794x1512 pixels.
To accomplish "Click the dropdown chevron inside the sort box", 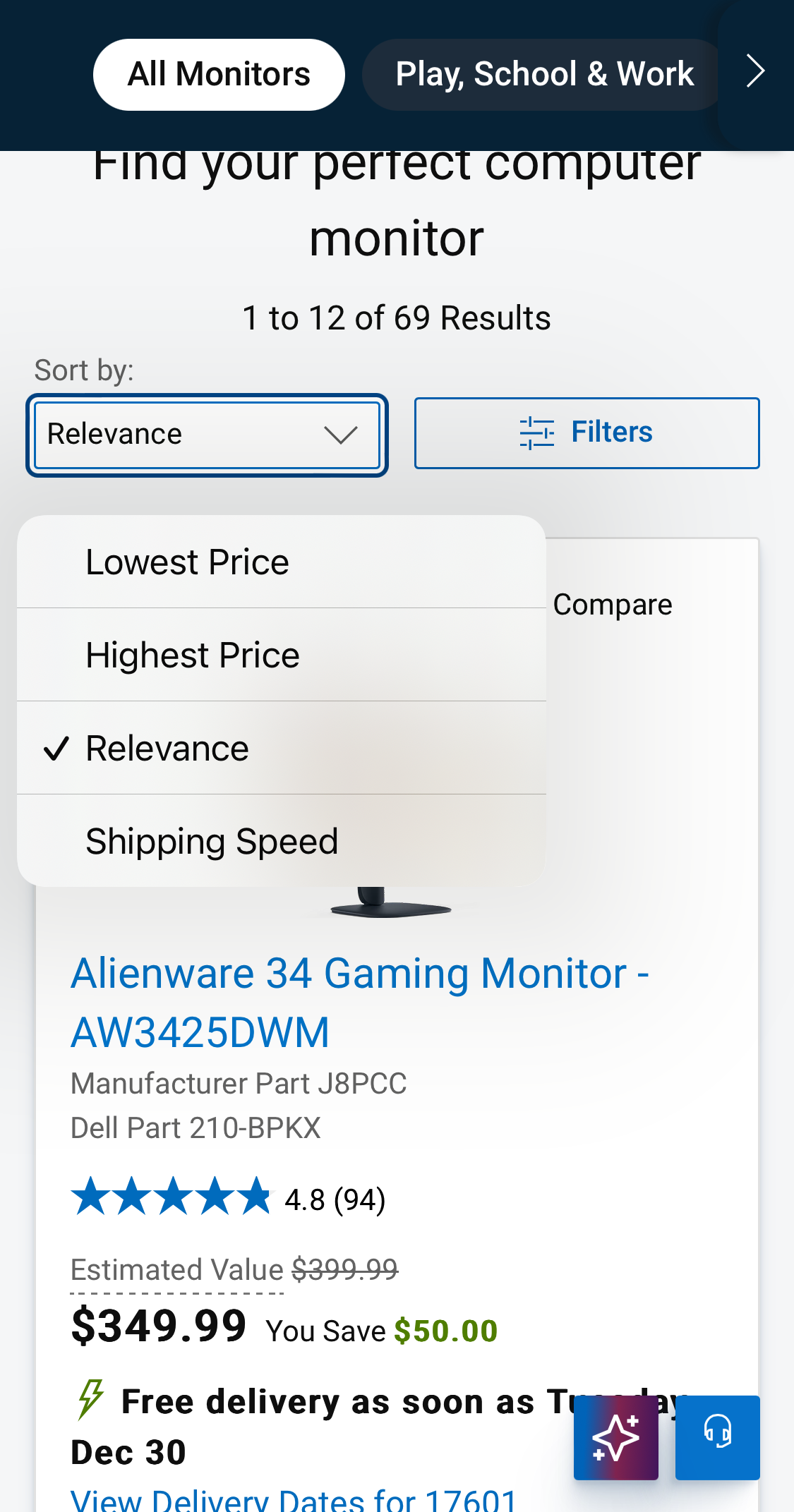I will (340, 435).
